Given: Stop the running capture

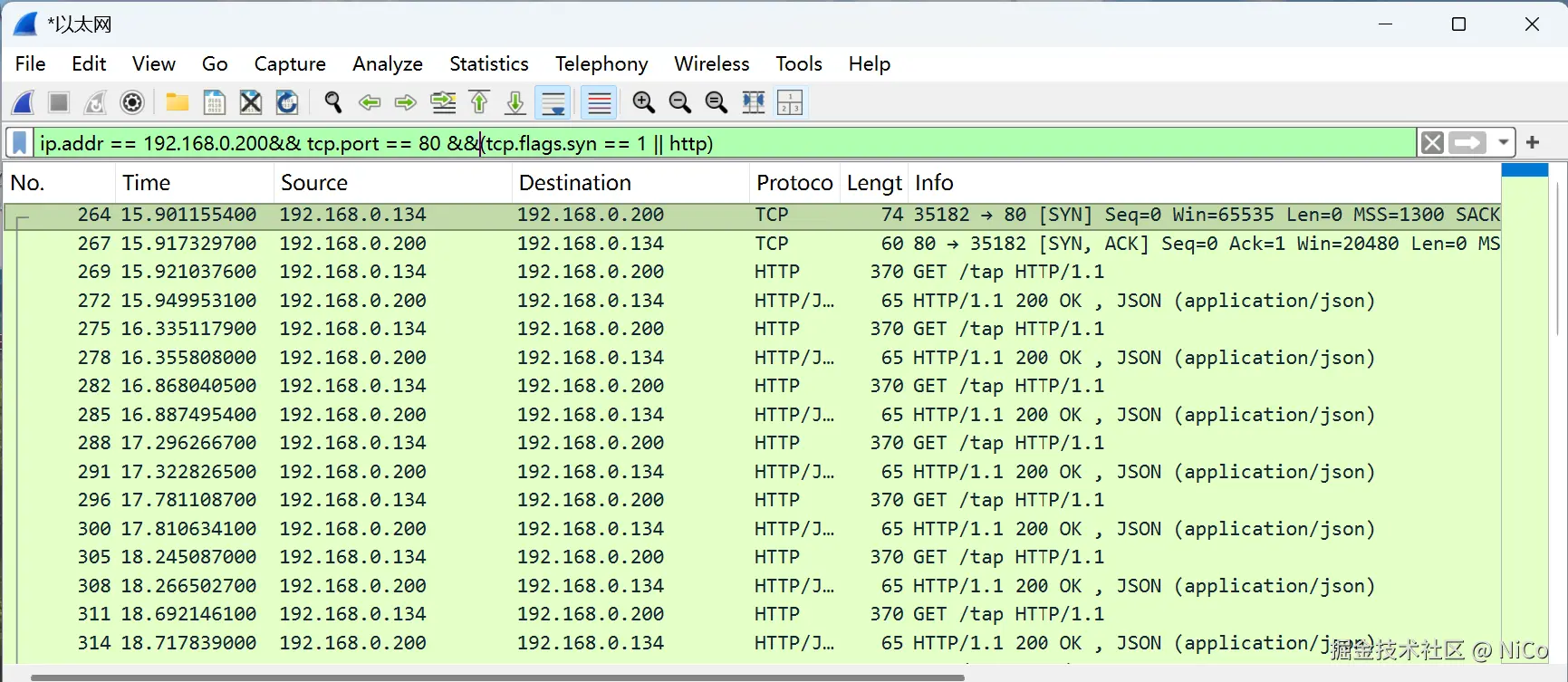Looking at the screenshot, I should tap(59, 102).
